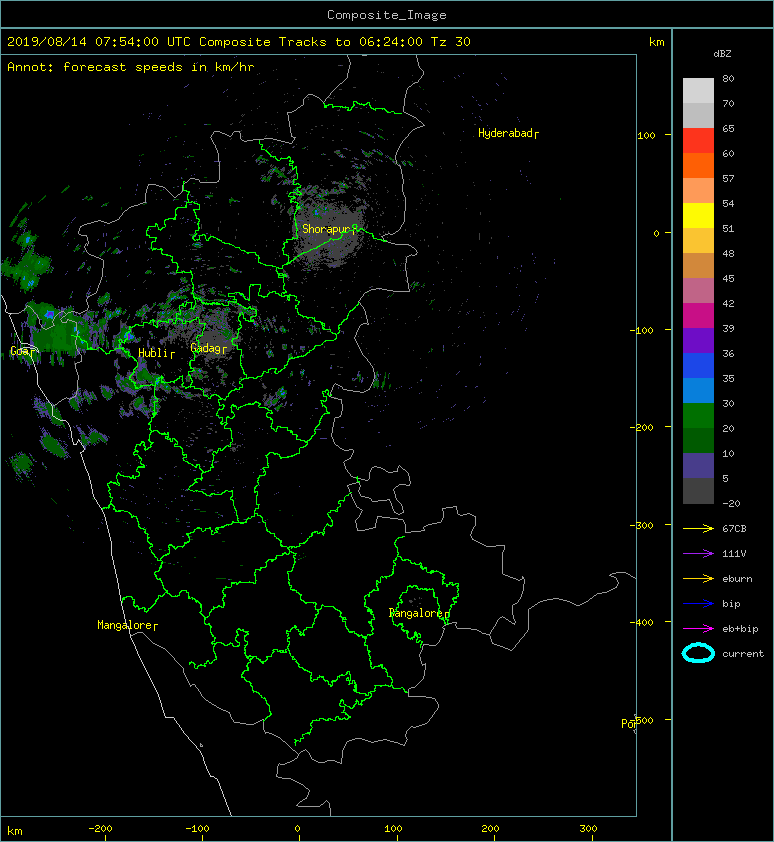Click the 111V legend label
Image resolution: width=774 pixels, height=842 pixels.
point(734,554)
